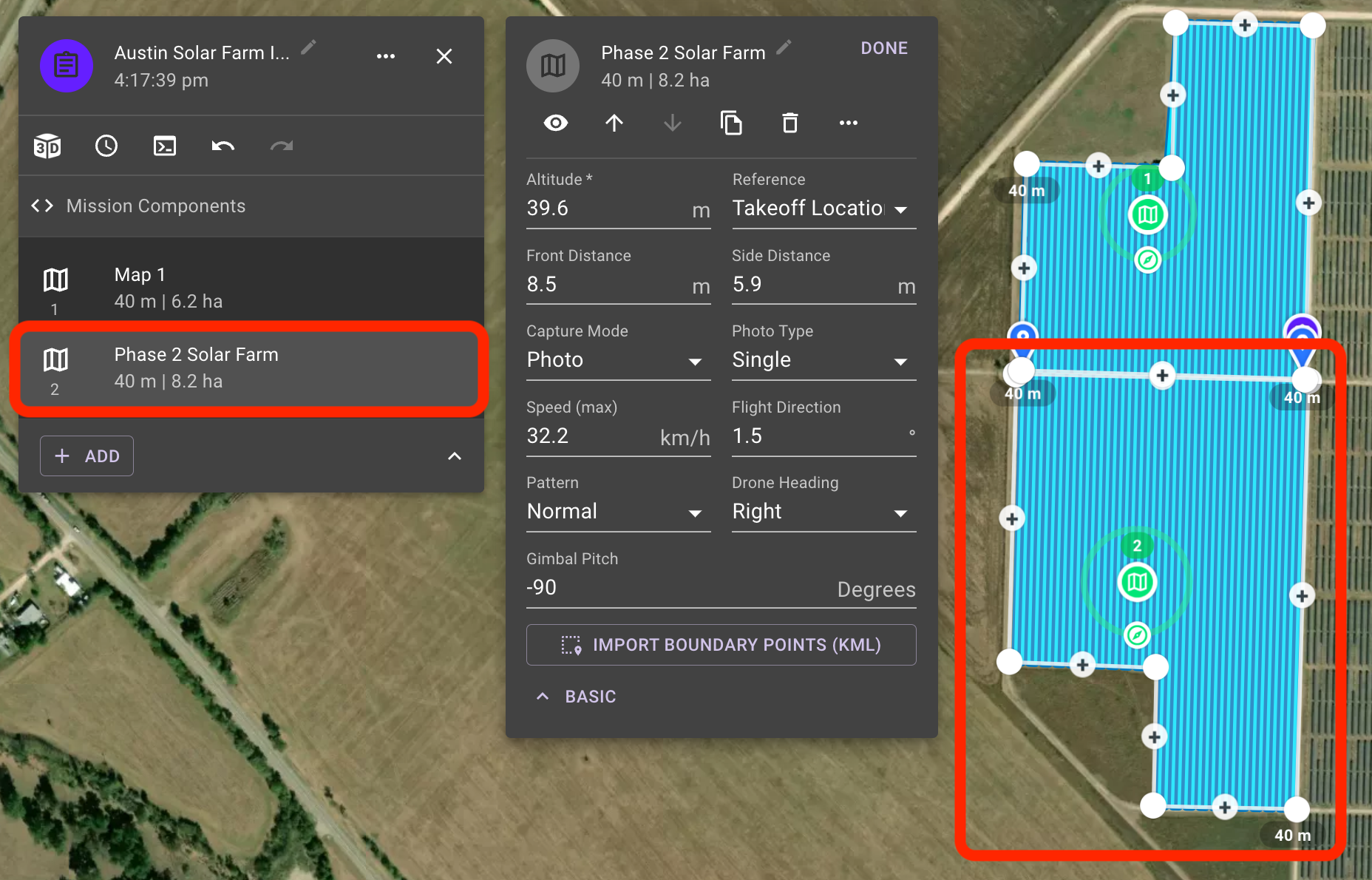The width and height of the screenshot is (1372, 880).
Task: Click the blue takeoff location pin
Action: (1022, 339)
